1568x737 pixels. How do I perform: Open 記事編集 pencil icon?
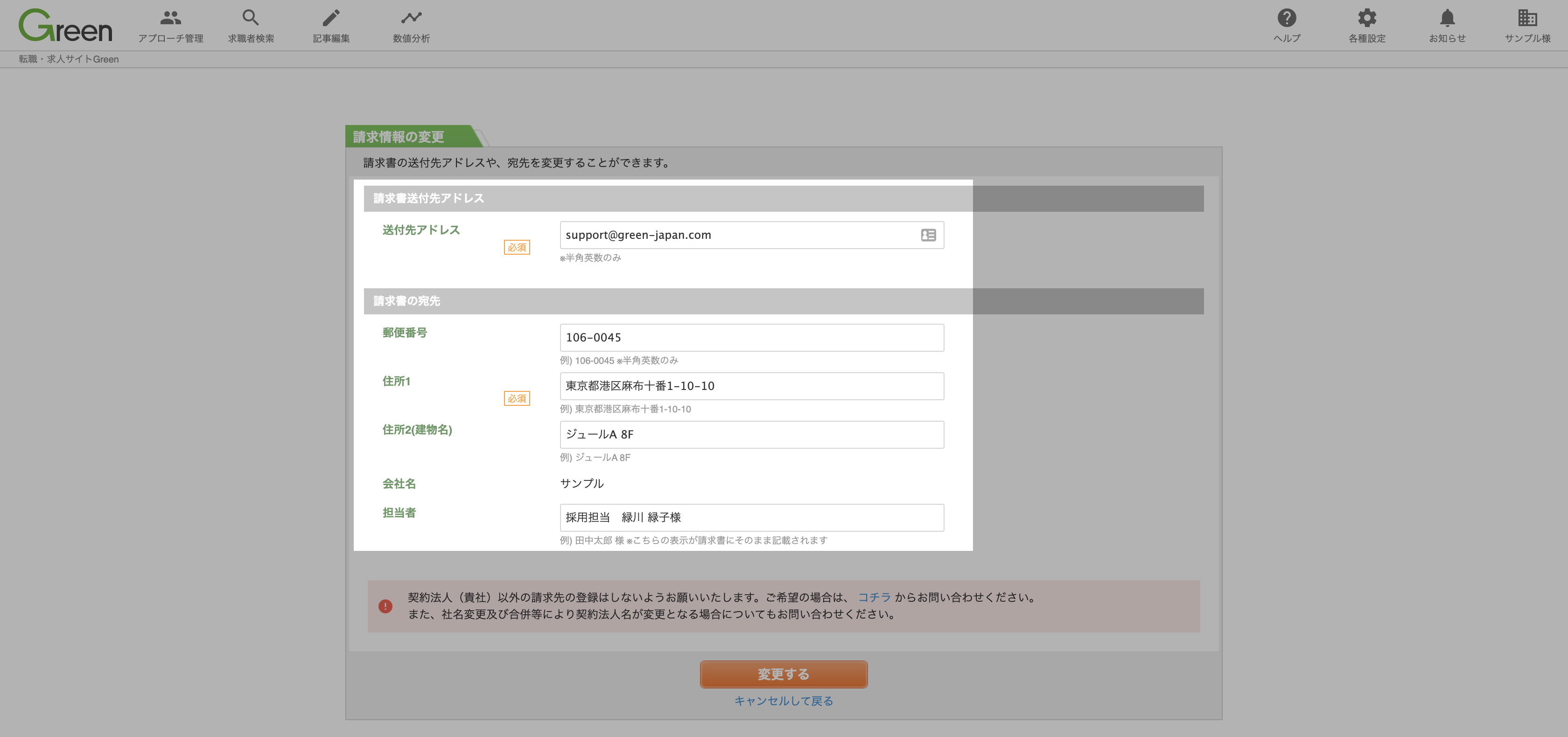[x=331, y=18]
